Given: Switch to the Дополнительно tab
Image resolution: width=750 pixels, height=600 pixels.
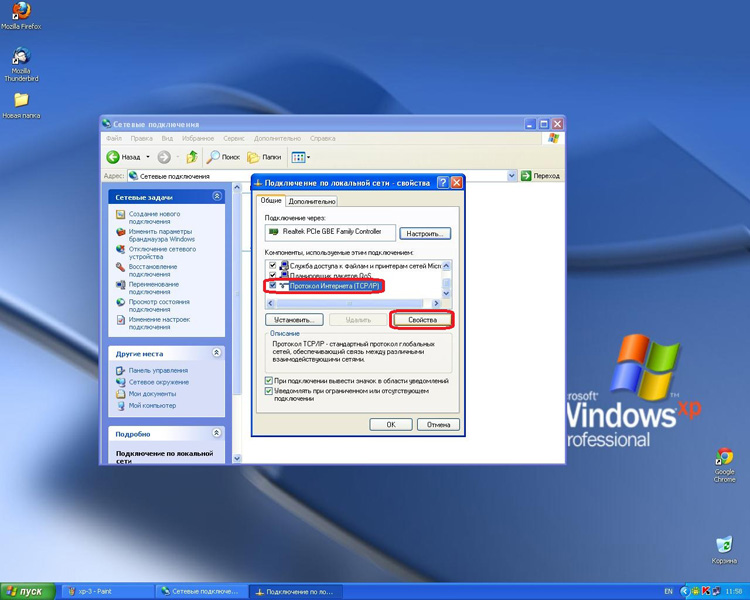Looking at the screenshot, I should click(x=312, y=201).
